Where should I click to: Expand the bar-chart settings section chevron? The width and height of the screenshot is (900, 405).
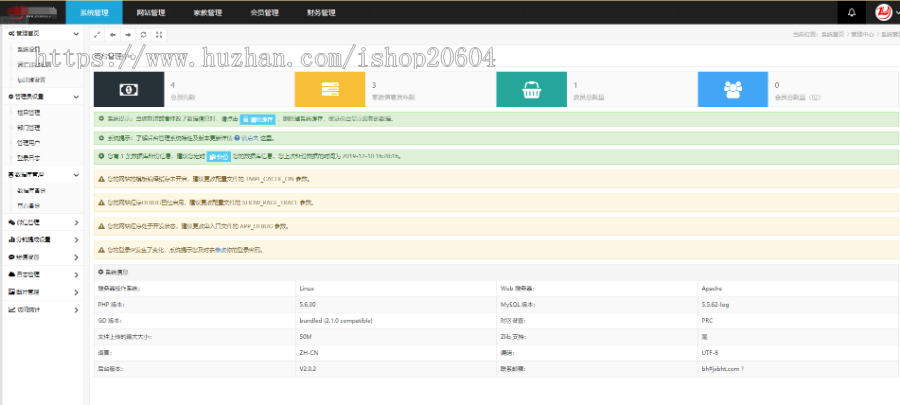pyautogui.click(x=76, y=240)
